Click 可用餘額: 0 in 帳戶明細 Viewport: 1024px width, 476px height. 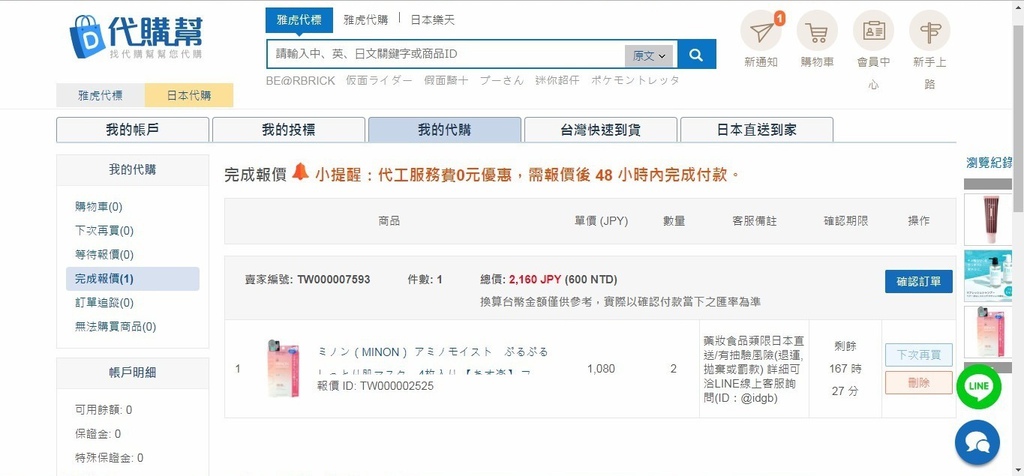103,410
